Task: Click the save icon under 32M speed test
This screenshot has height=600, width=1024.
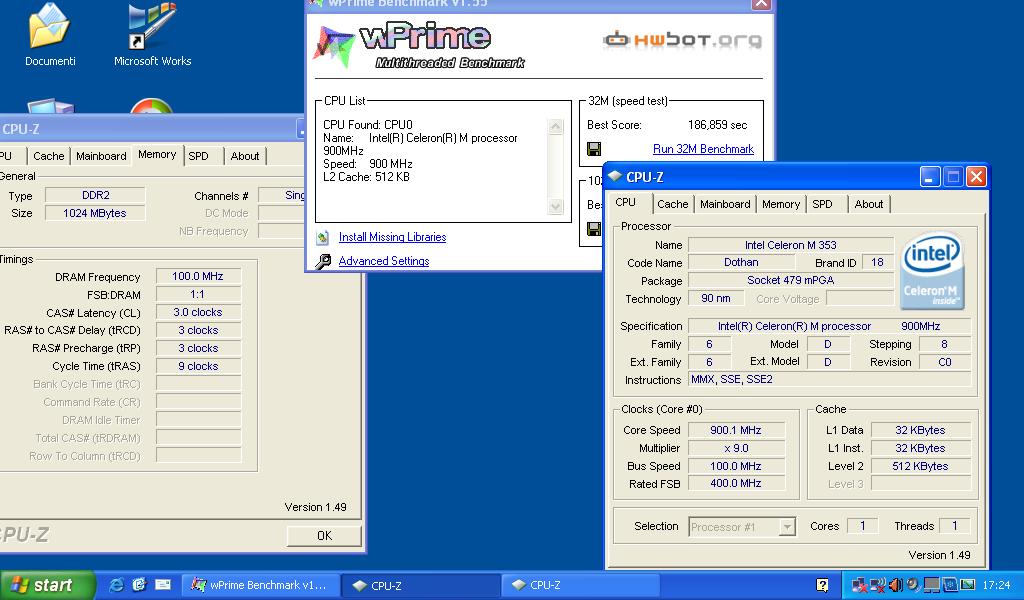Action: click(594, 149)
